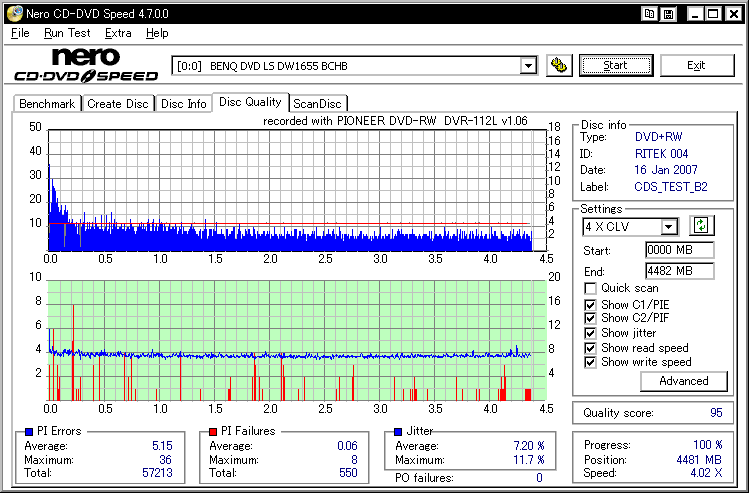Click the Progress value 100 %
749x493 pixels.
(707, 445)
